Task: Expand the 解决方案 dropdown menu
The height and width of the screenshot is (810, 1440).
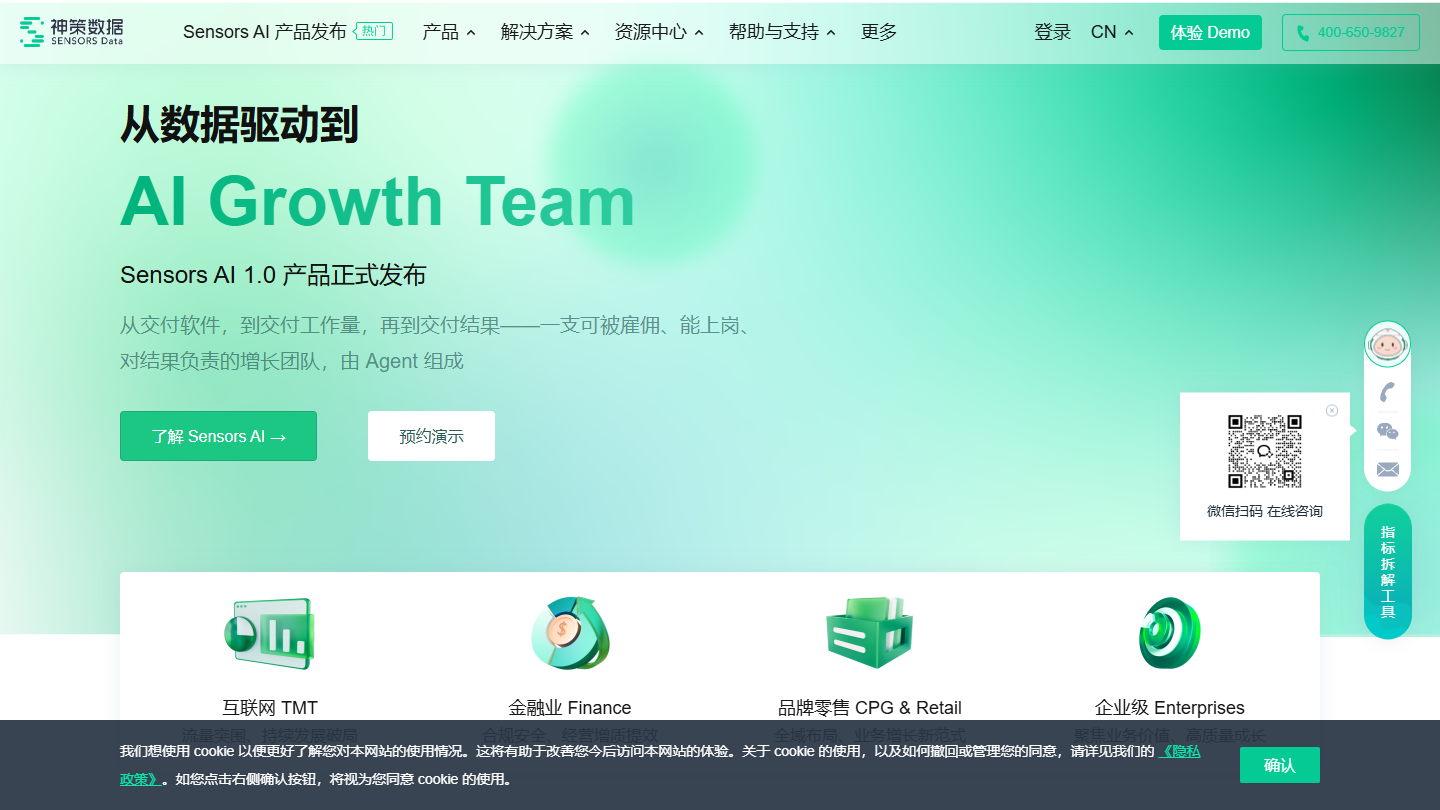Action: click(545, 32)
